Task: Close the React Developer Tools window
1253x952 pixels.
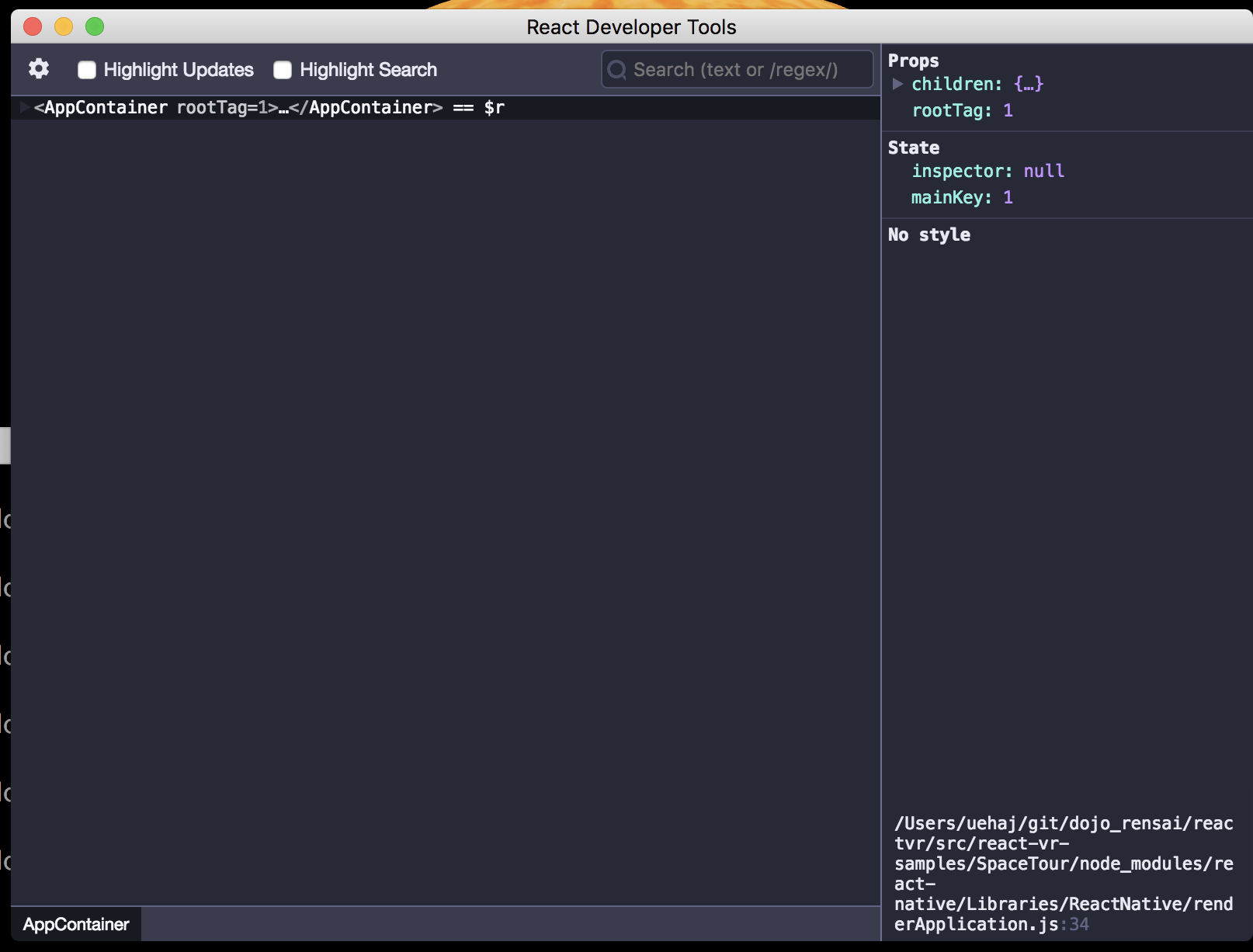Action: point(33,27)
